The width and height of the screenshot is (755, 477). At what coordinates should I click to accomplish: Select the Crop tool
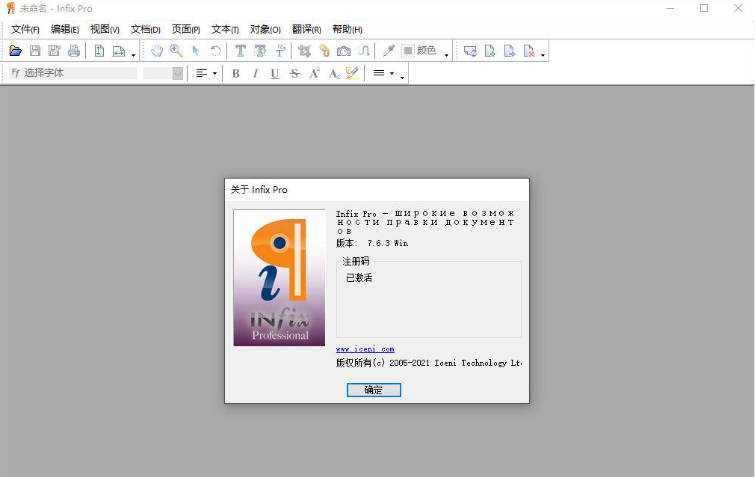[304, 51]
